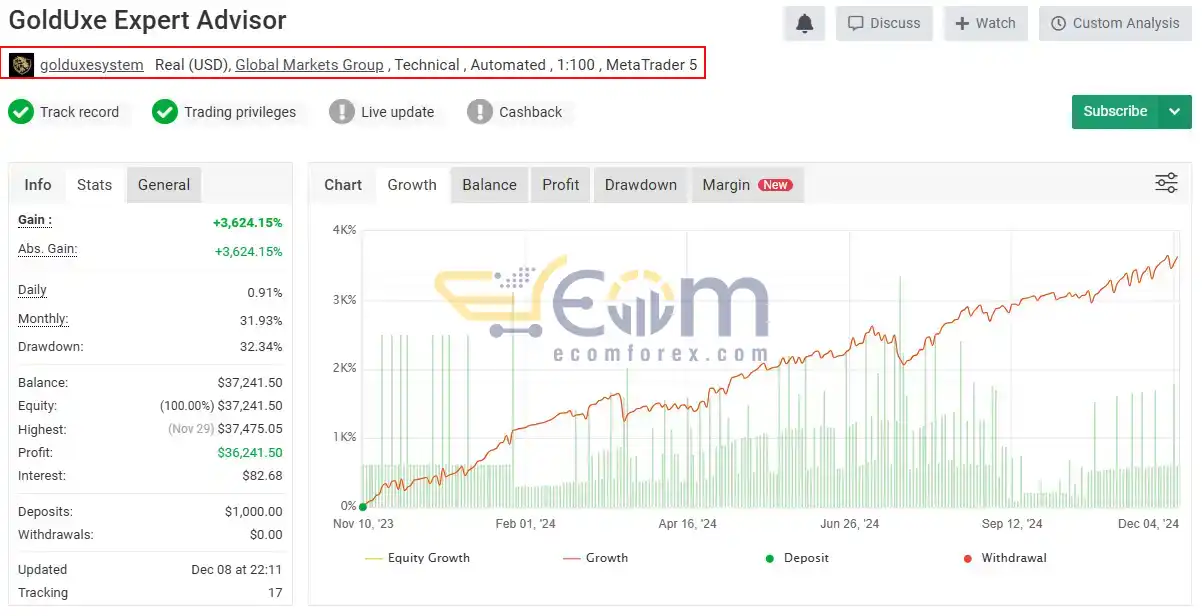Click the "Gain :" label
Screen dimensions: 1202x616
[35, 220]
